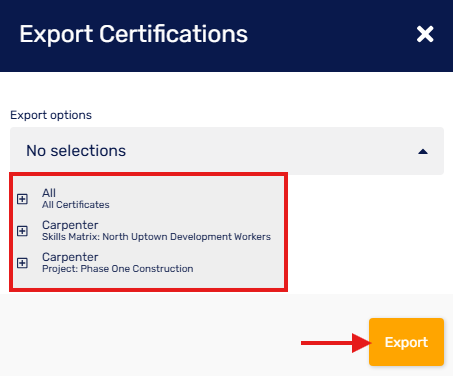Select Carpenter above the Skills Matrix line
This screenshot has height=376, width=453.
(x=70, y=225)
